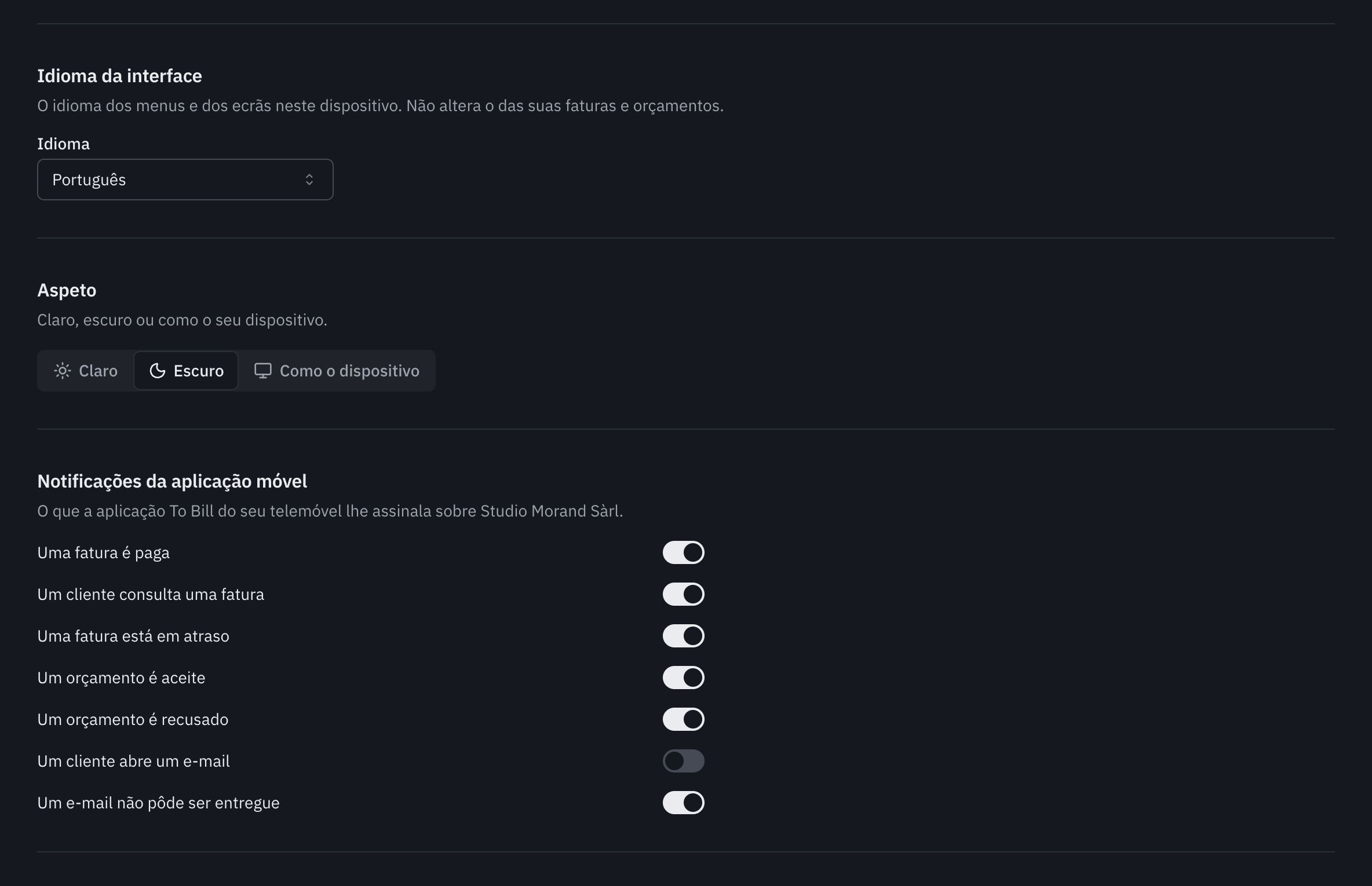This screenshot has width=1372, height=886.
Task: Click the 'Um orçamento é recusado' label
Action: (x=133, y=719)
